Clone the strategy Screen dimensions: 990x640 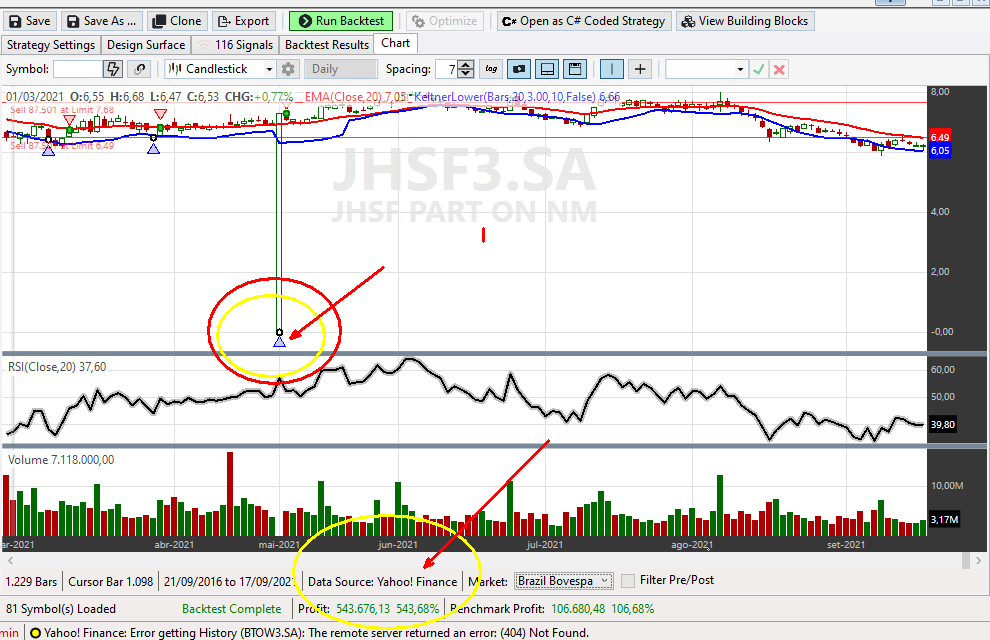[177, 21]
